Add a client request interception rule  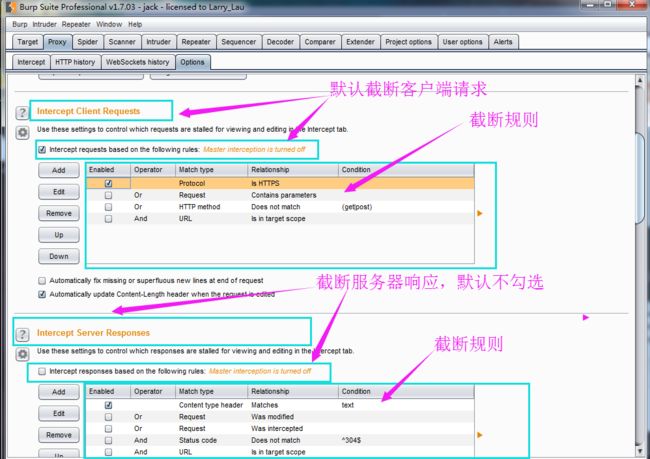[x=59, y=170]
